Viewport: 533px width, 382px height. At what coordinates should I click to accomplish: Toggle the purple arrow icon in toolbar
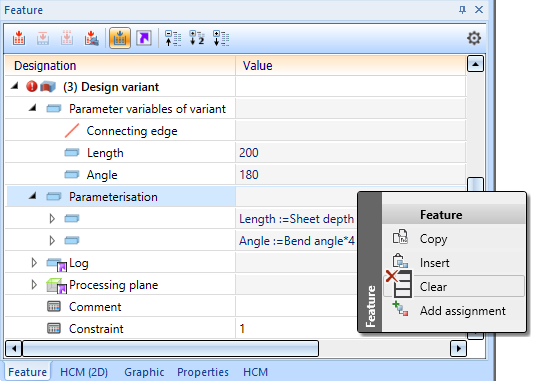pyautogui.click(x=144, y=38)
